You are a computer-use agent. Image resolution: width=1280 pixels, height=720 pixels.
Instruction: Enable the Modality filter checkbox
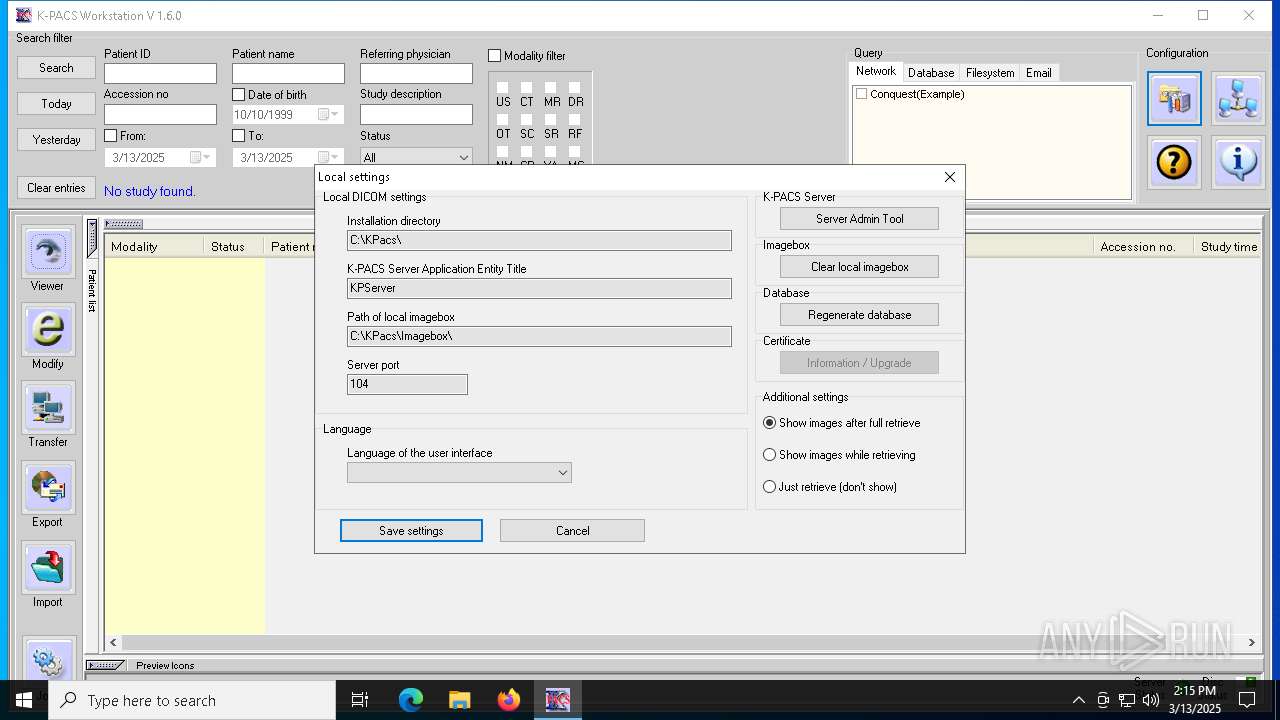pyautogui.click(x=494, y=56)
